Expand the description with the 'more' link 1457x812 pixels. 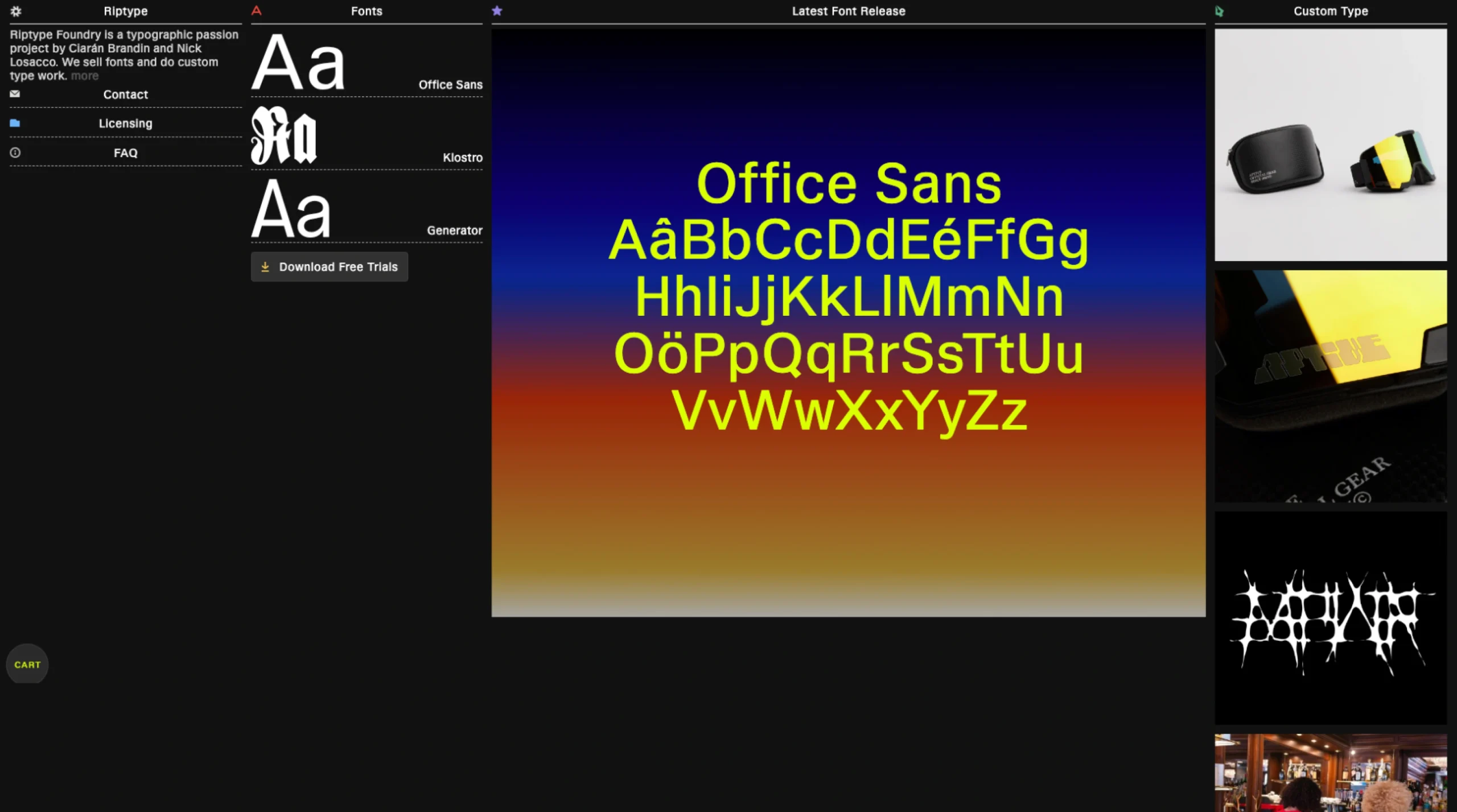point(84,76)
